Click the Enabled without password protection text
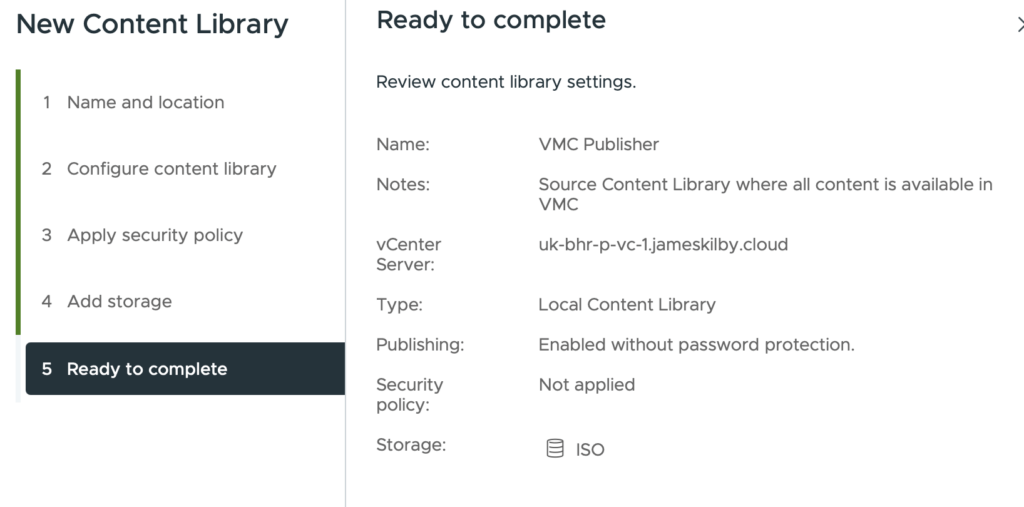This screenshot has height=507, width=1024. click(x=696, y=345)
